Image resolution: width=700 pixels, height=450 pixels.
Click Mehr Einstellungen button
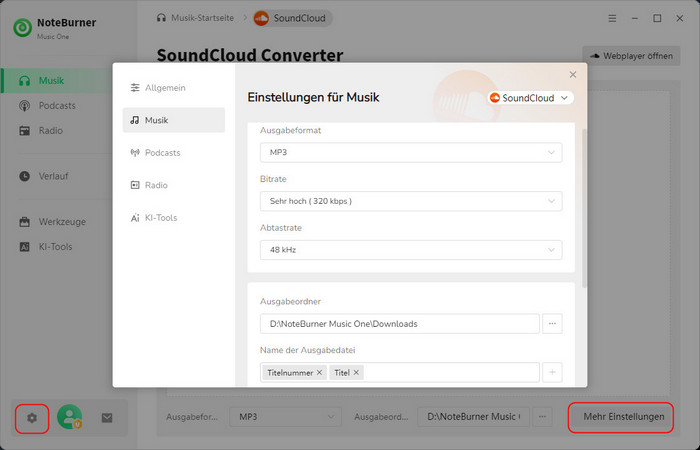click(x=623, y=416)
